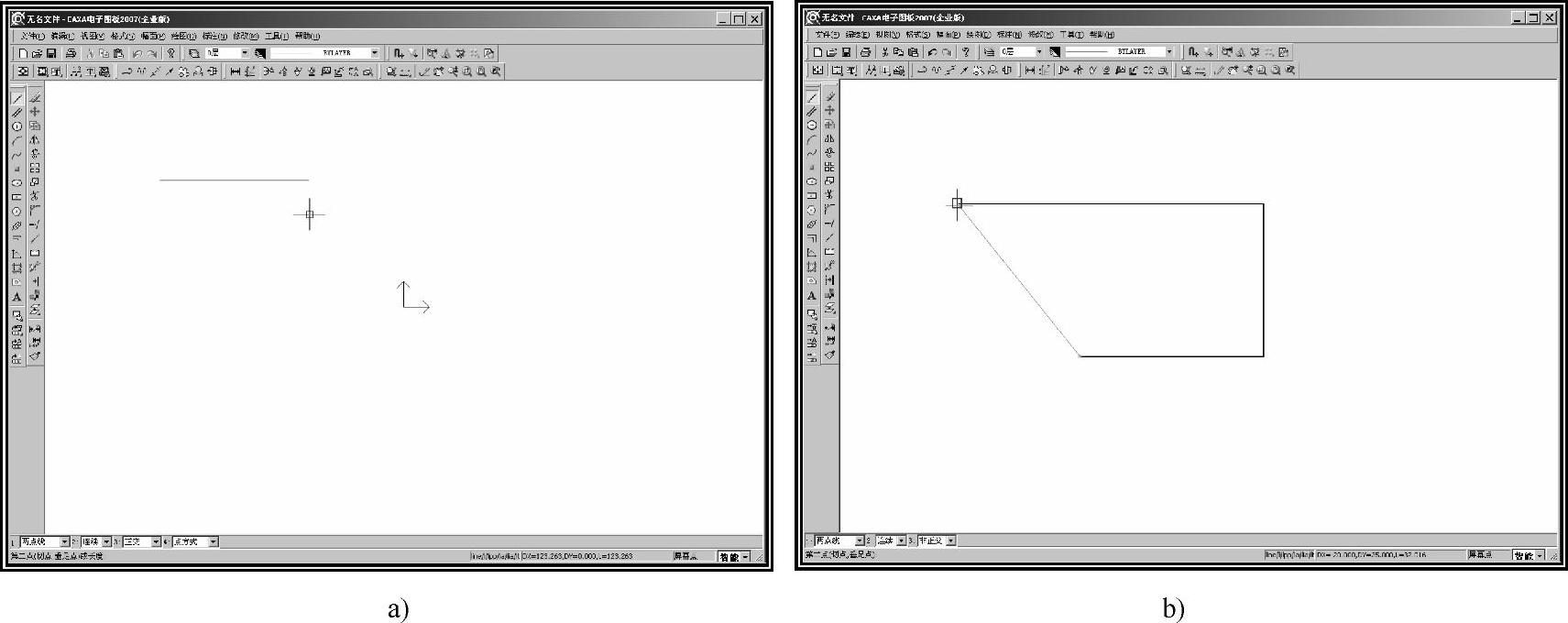
Task: Open 帮助 menu in left window
Action: pos(307,37)
